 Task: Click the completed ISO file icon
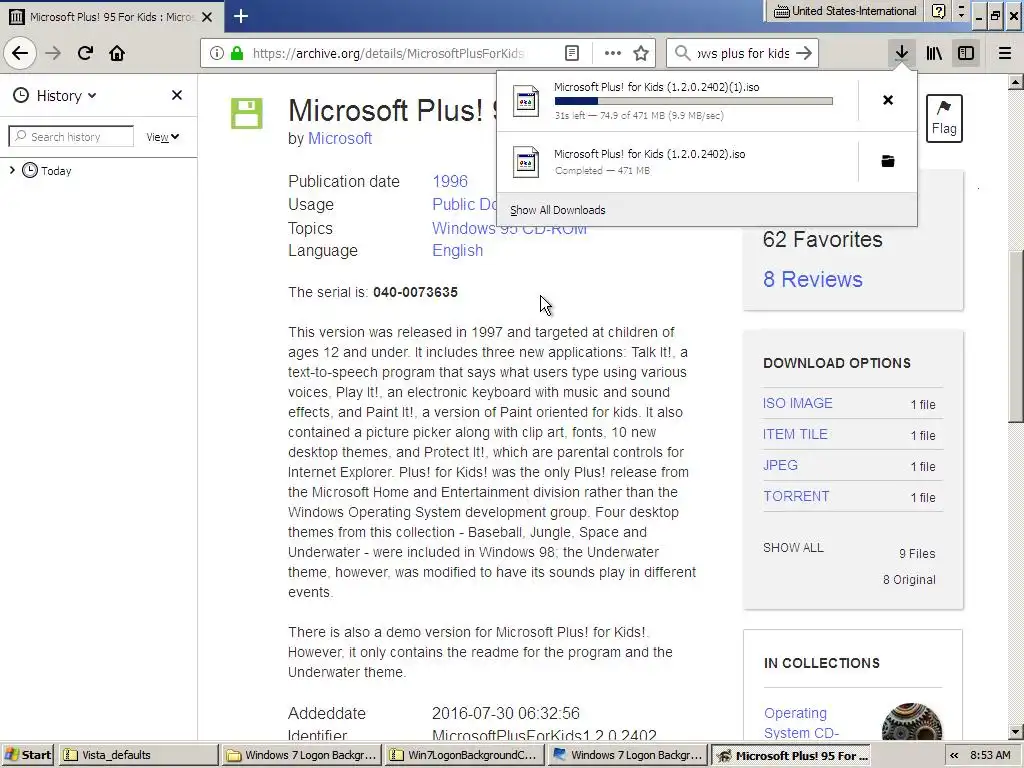pos(526,161)
